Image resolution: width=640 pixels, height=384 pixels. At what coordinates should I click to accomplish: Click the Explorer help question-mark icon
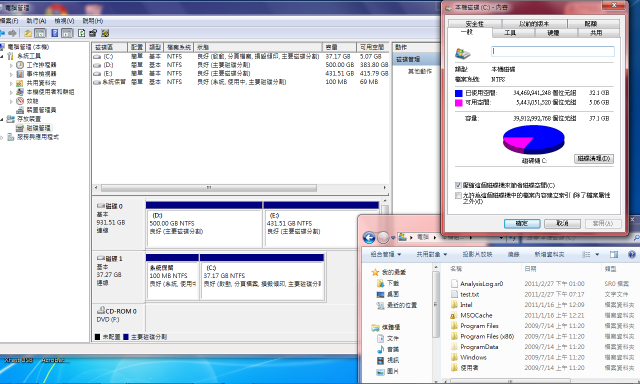[632, 254]
